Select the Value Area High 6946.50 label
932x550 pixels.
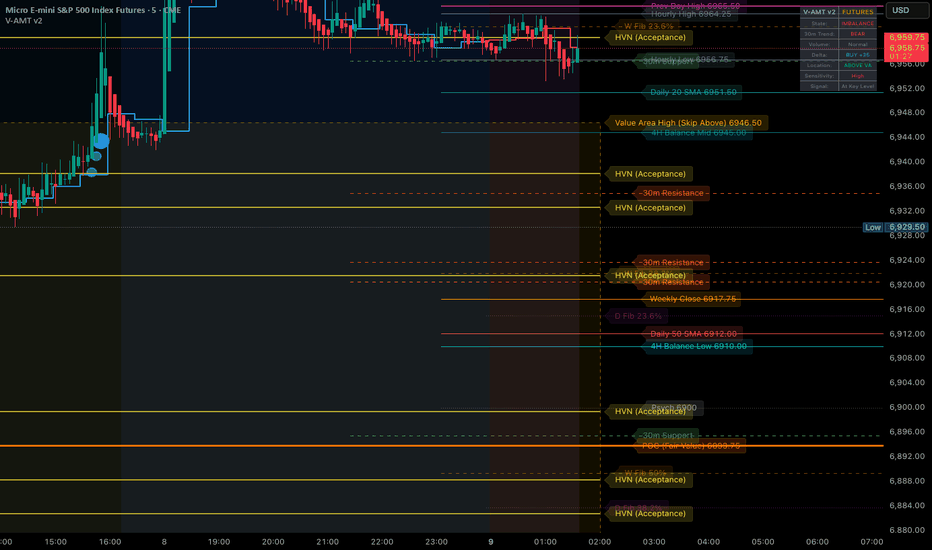click(x=688, y=123)
